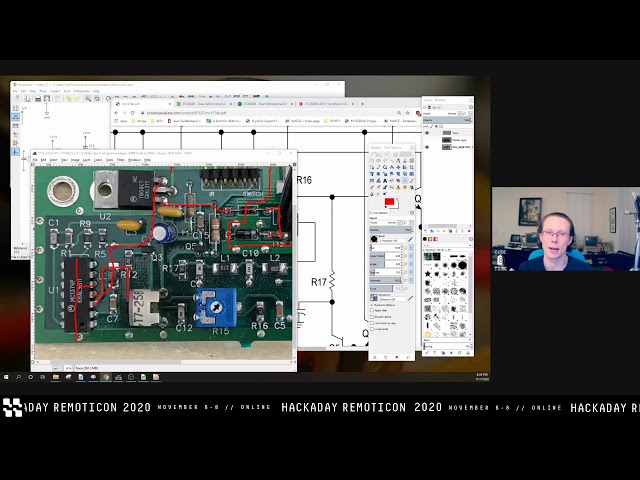This screenshot has width=640, height=480.
Task: Open the Apps bookmark in Chrome
Action: 120,121
